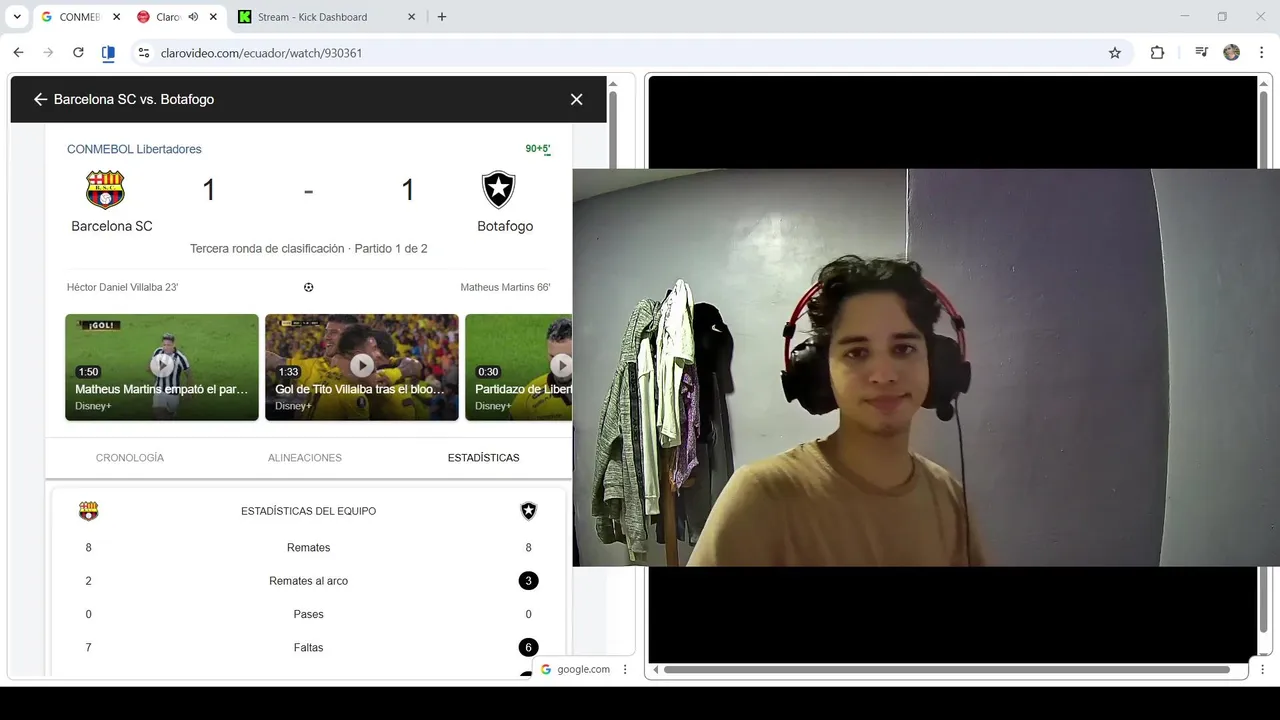Screen dimensions: 1280x720
Task: Open the google.com chip three-dot menu
Action: pyautogui.click(x=626, y=670)
